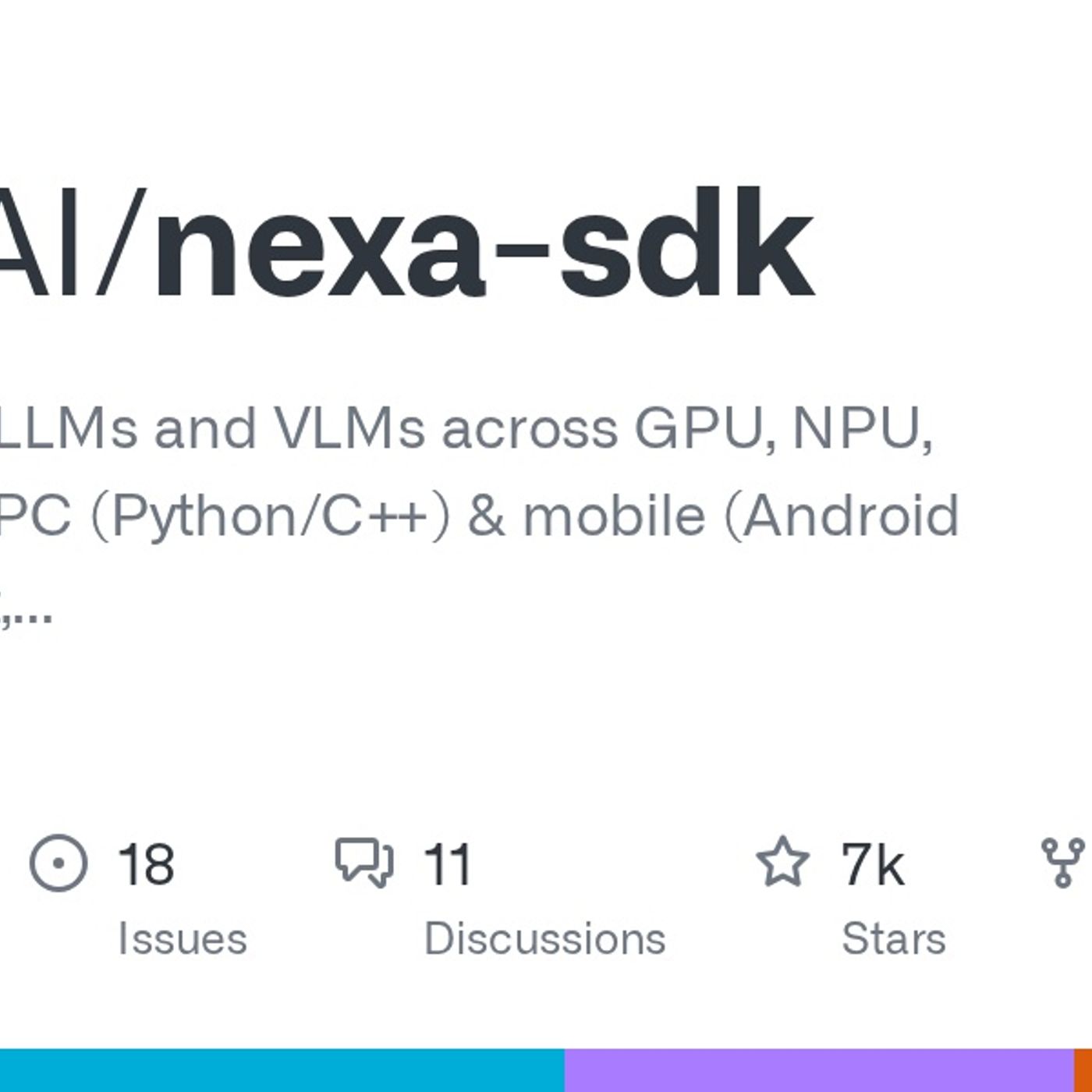The width and height of the screenshot is (1092, 1092).
Task: Toggle watching via the Issues eye-like icon
Action: [x=60, y=863]
